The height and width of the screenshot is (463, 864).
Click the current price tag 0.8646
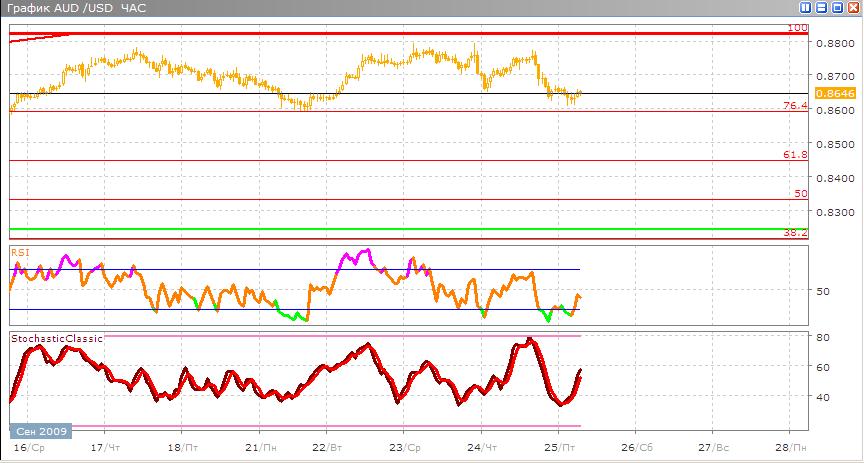[832, 93]
